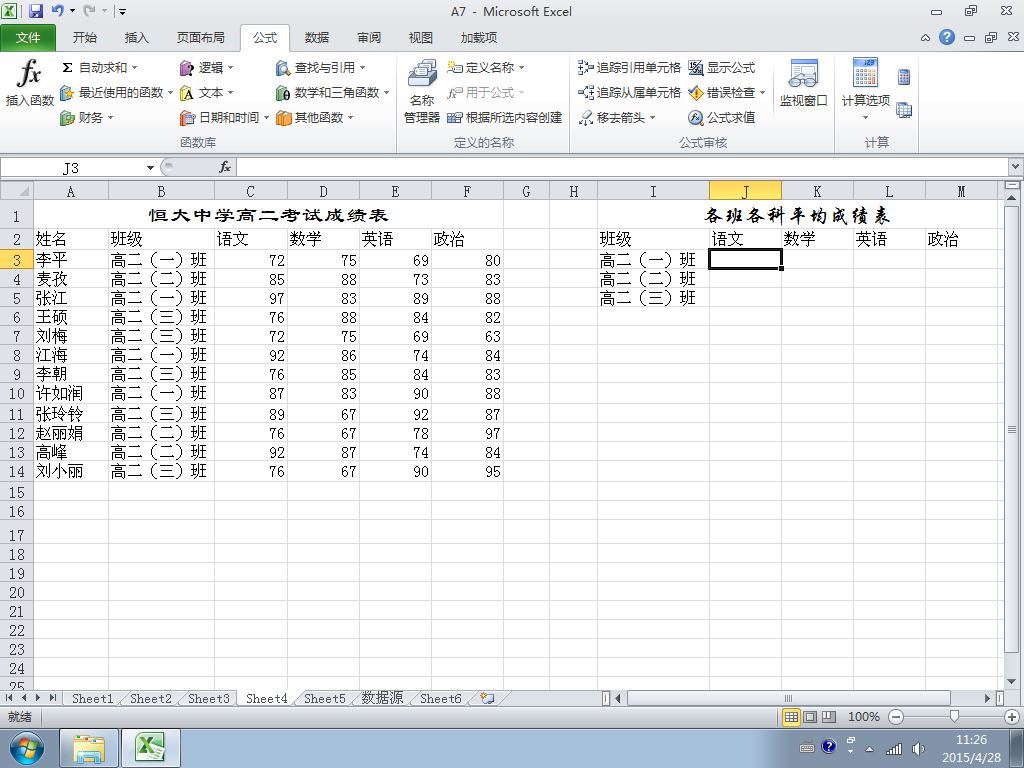Click Trace Precedents (追踪引用单元格)

pos(629,67)
